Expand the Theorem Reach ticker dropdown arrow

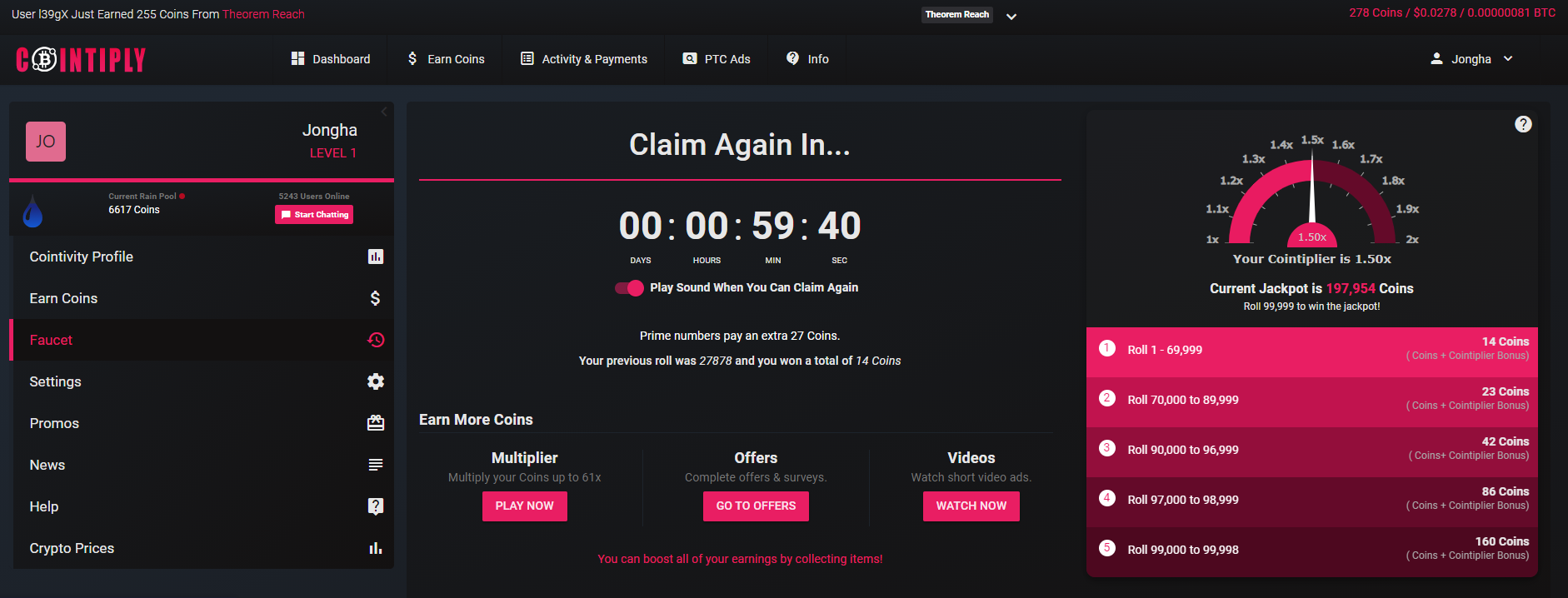pyautogui.click(x=1011, y=16)
